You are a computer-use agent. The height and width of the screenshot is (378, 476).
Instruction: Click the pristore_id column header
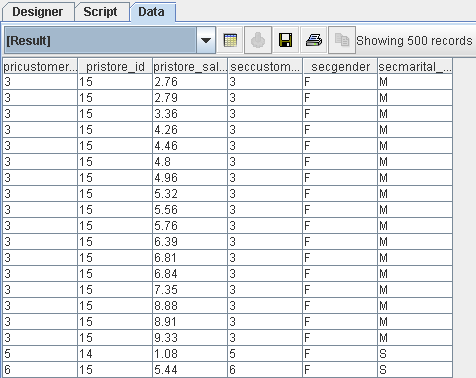click(115, 66)
